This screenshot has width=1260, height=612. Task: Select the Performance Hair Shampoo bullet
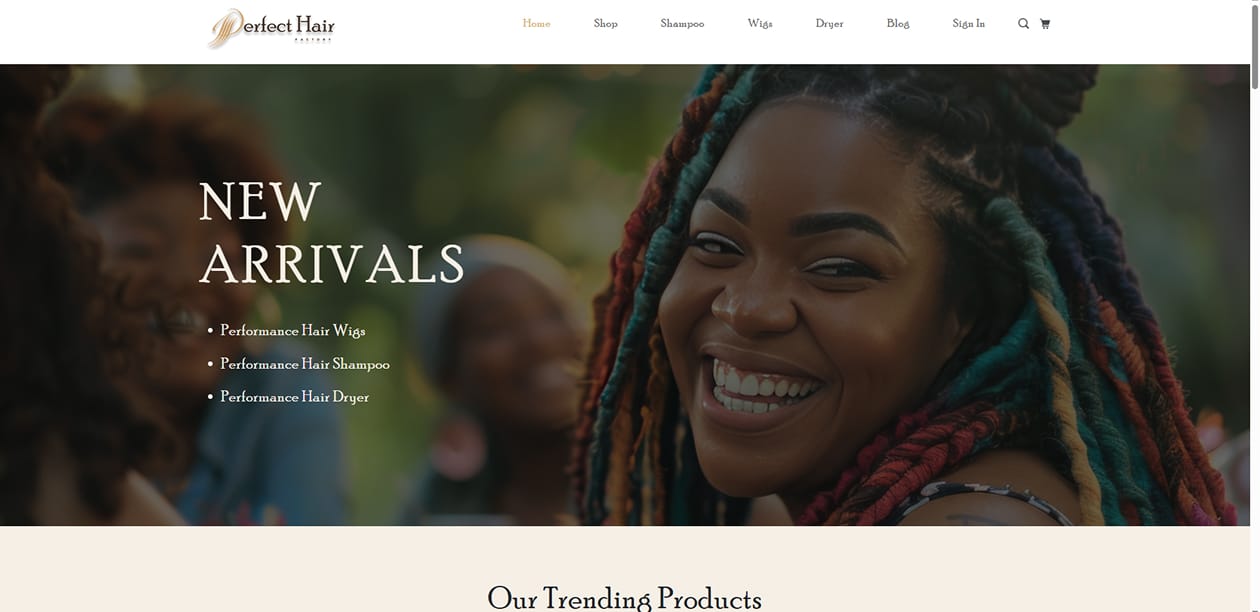(x=305, y=364)
